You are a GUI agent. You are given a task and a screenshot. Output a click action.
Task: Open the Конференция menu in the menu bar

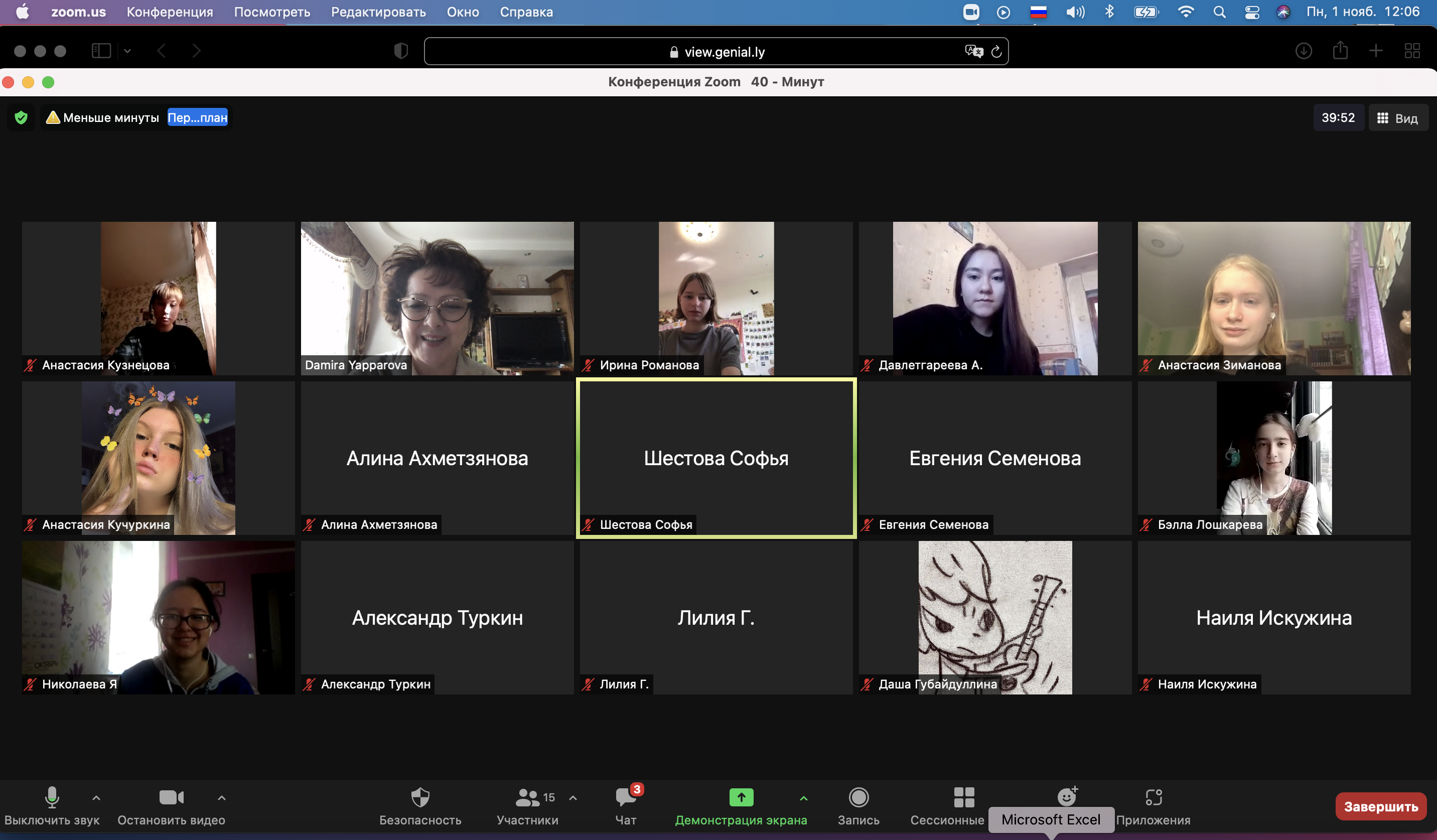(170, 12)
